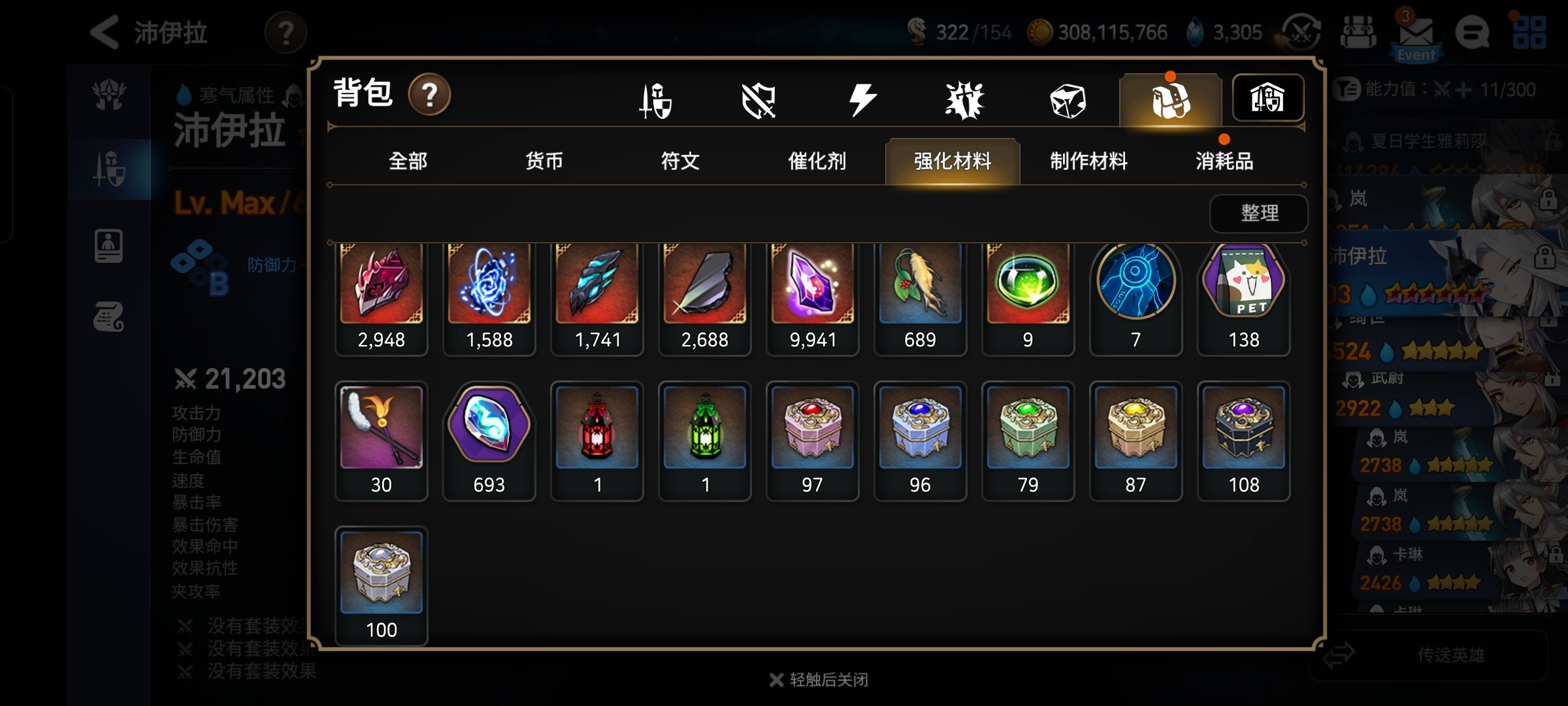
Task: Select the dice cube category icon
Action: [x=1068, y=101]
